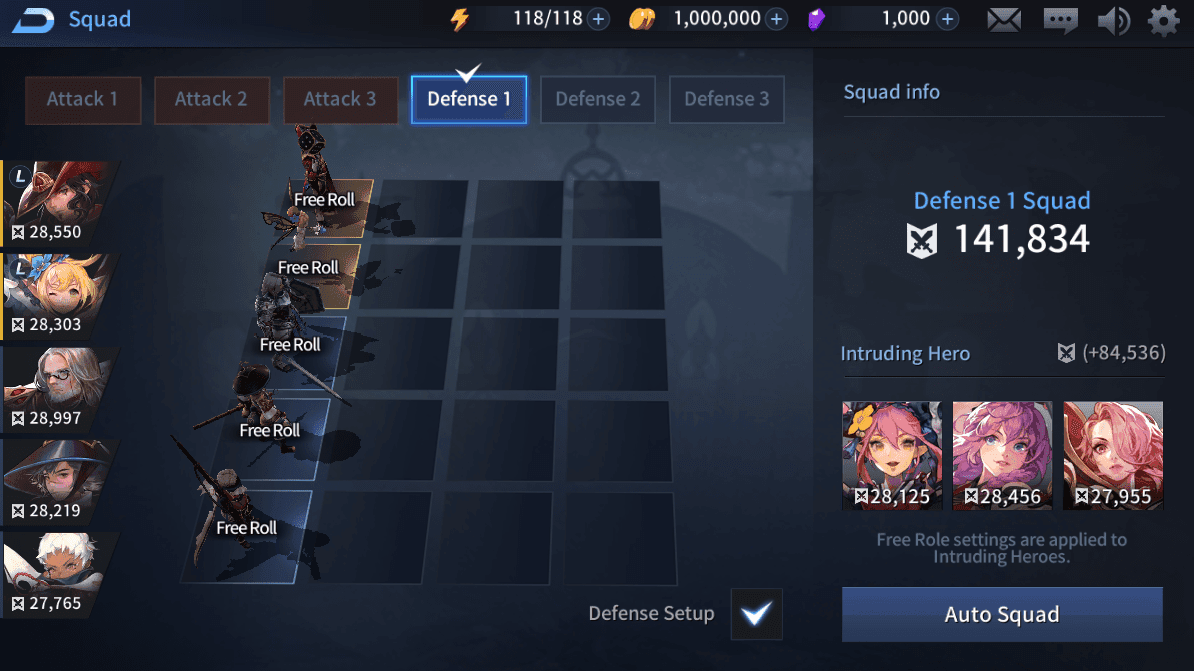Screen dimensions: 1194x671
Task: Add gold via plus beside 1,000,000
Action: (777, 19)
